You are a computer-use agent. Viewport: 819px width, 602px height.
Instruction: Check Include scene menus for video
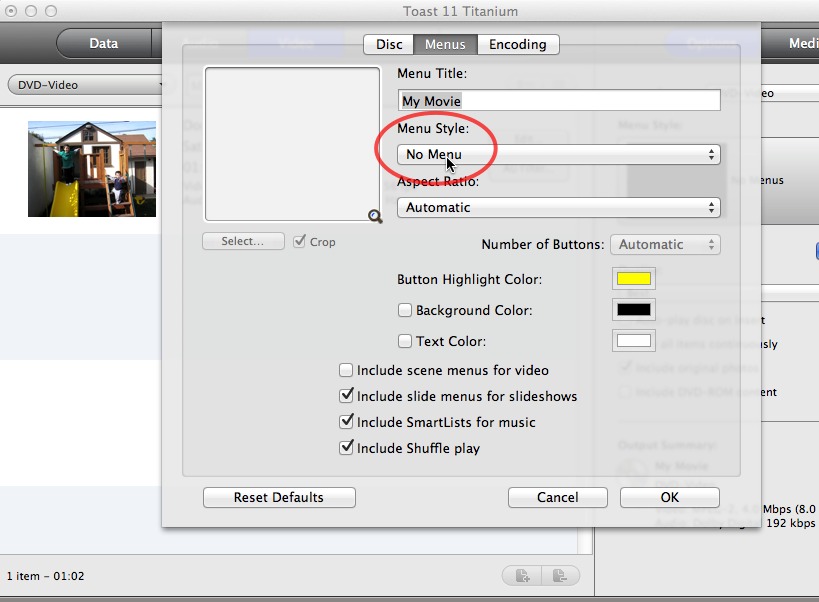[346, 370]
